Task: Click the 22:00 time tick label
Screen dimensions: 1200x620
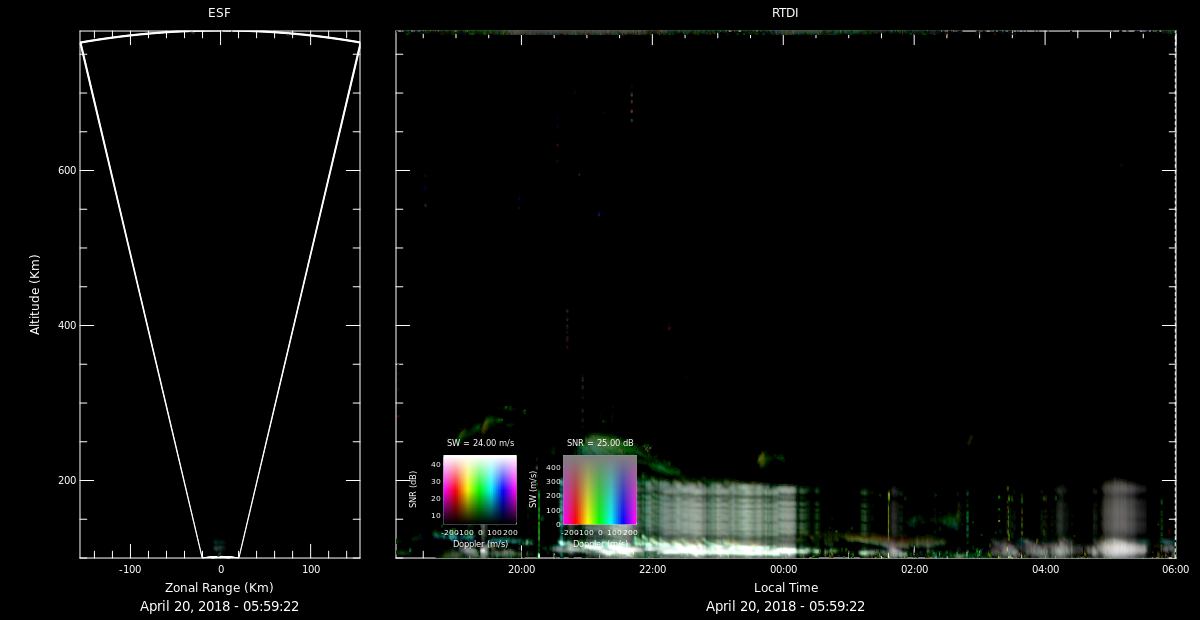Action: pyautogui.click(x=652, y=569)
